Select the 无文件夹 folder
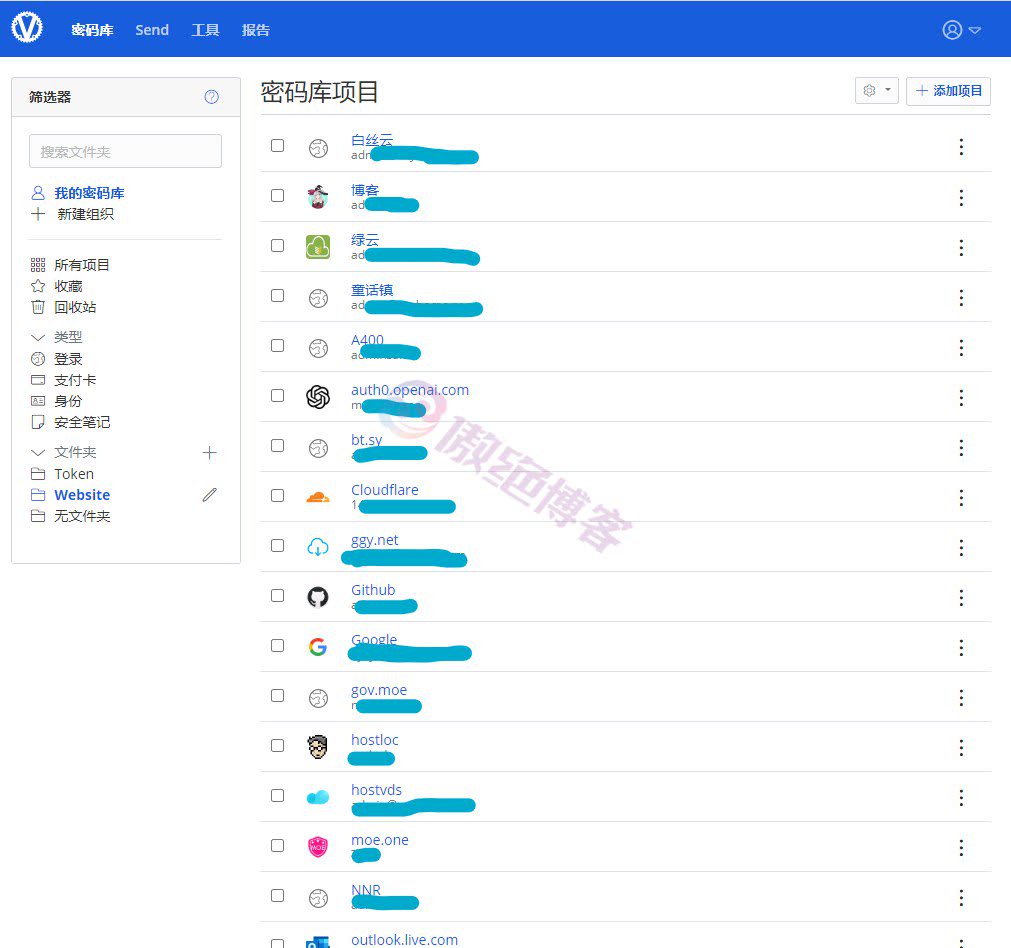 [83, 516]
